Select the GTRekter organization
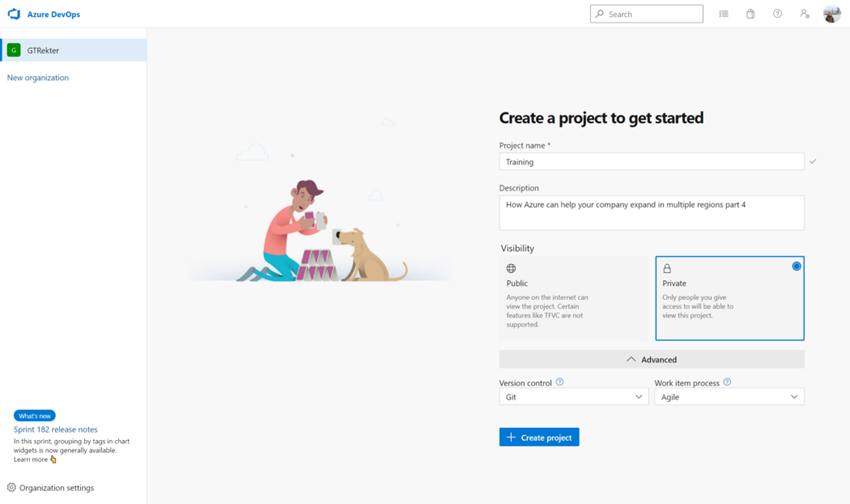This screenshot has width=850, height=504. coord(73,50)
